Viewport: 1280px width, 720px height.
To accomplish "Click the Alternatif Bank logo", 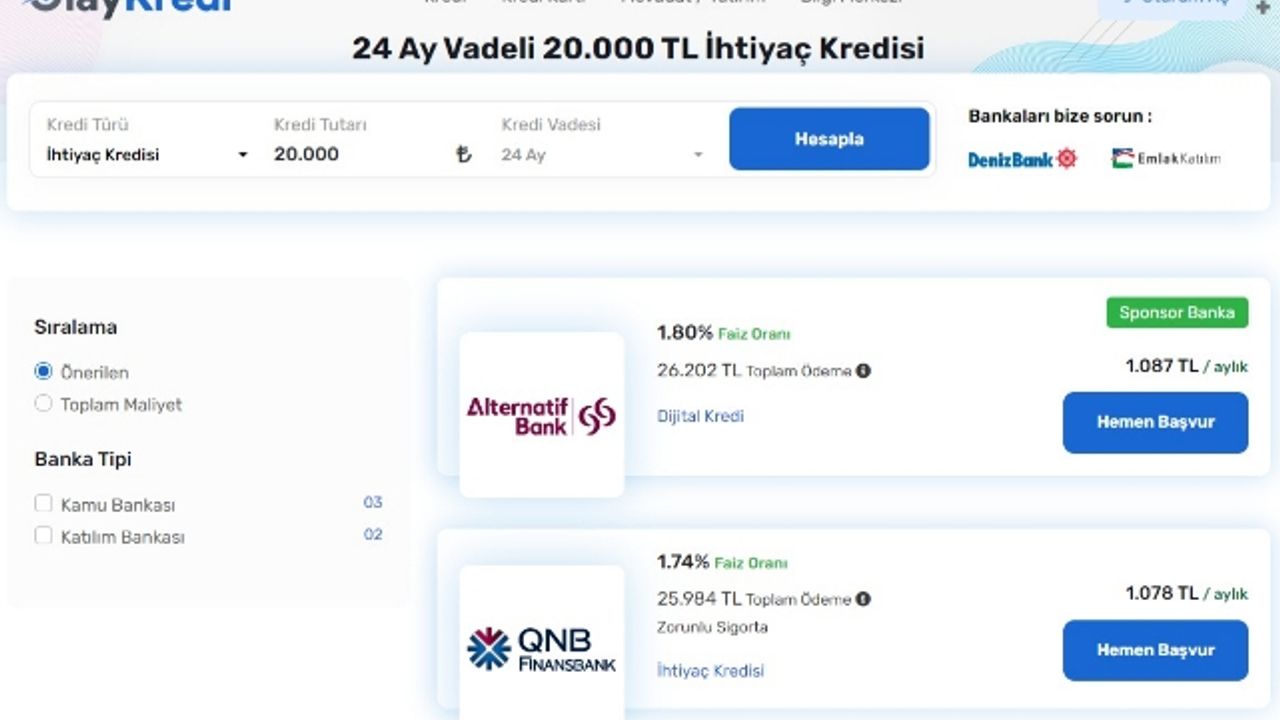I will [541, 415].
